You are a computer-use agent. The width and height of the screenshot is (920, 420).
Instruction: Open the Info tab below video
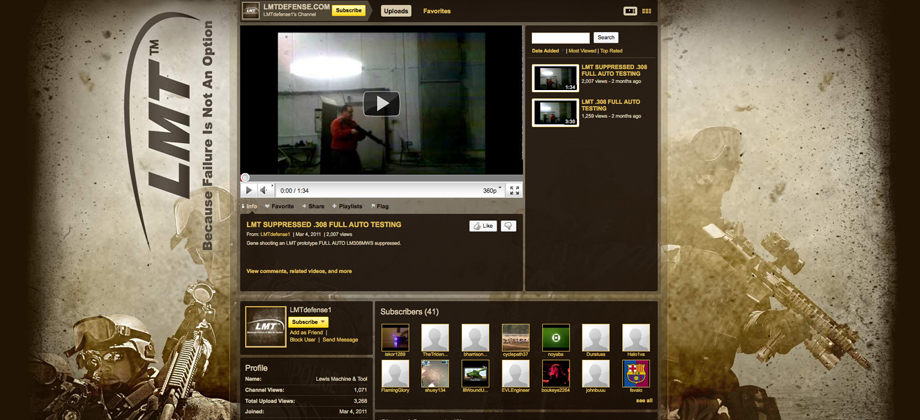click(249, 206)
